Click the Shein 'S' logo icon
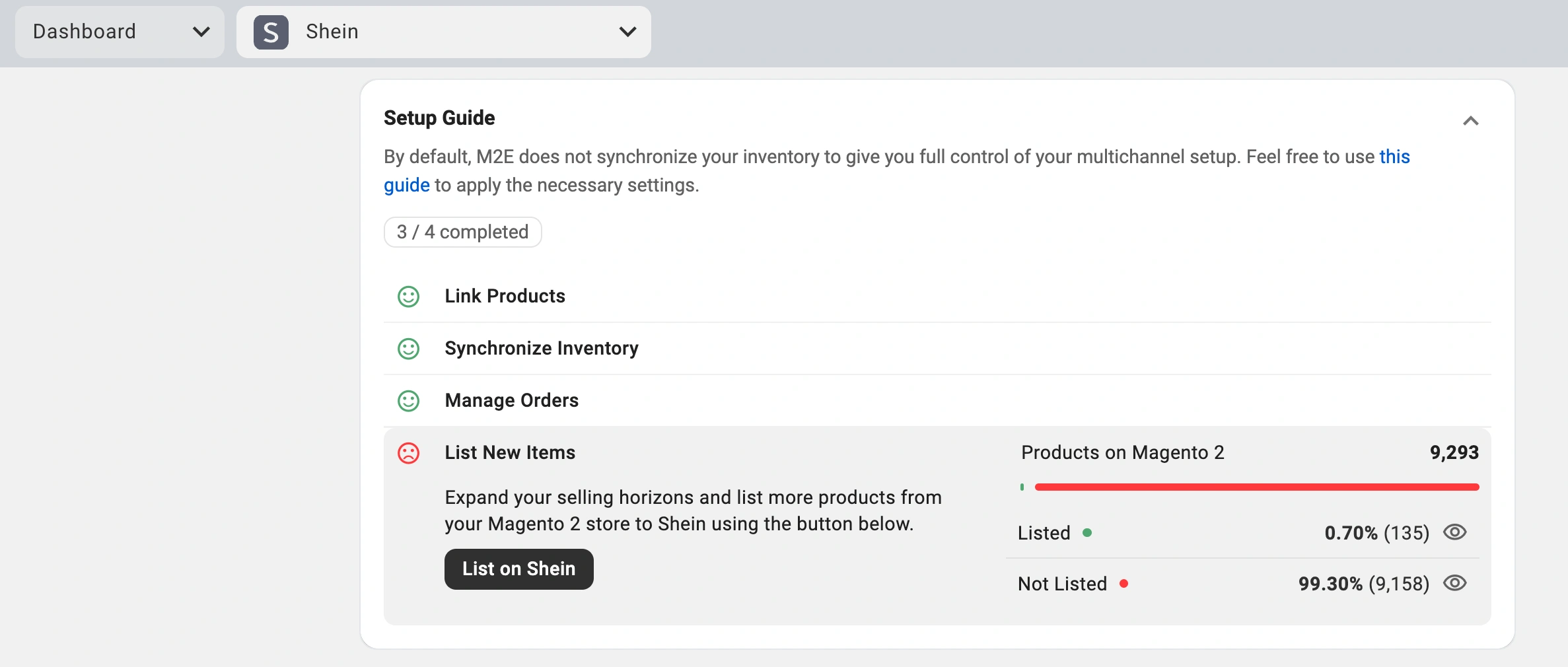Image resolution: width=1568 pixels, height=667 pixels. (x=271, y=32)
